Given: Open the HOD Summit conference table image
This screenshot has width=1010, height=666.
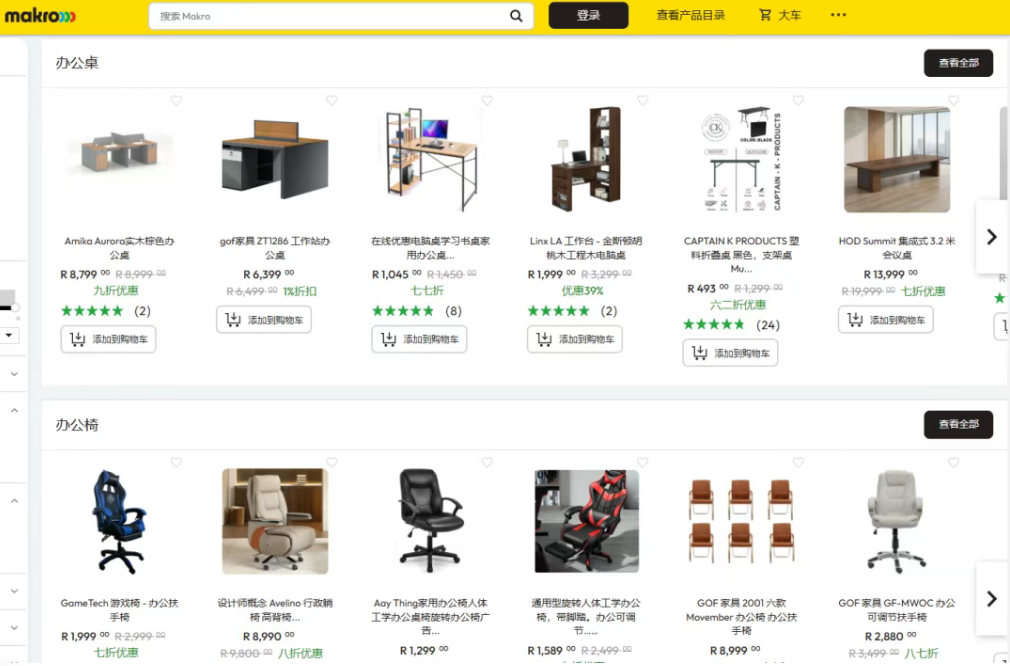Looking at the screenshot, I should point(897,160).
